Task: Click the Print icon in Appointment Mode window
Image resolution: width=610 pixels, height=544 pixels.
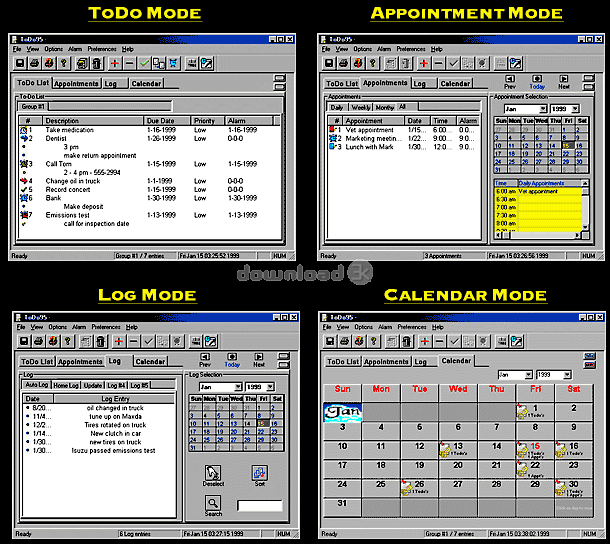Action: click(x=344, y=63)
